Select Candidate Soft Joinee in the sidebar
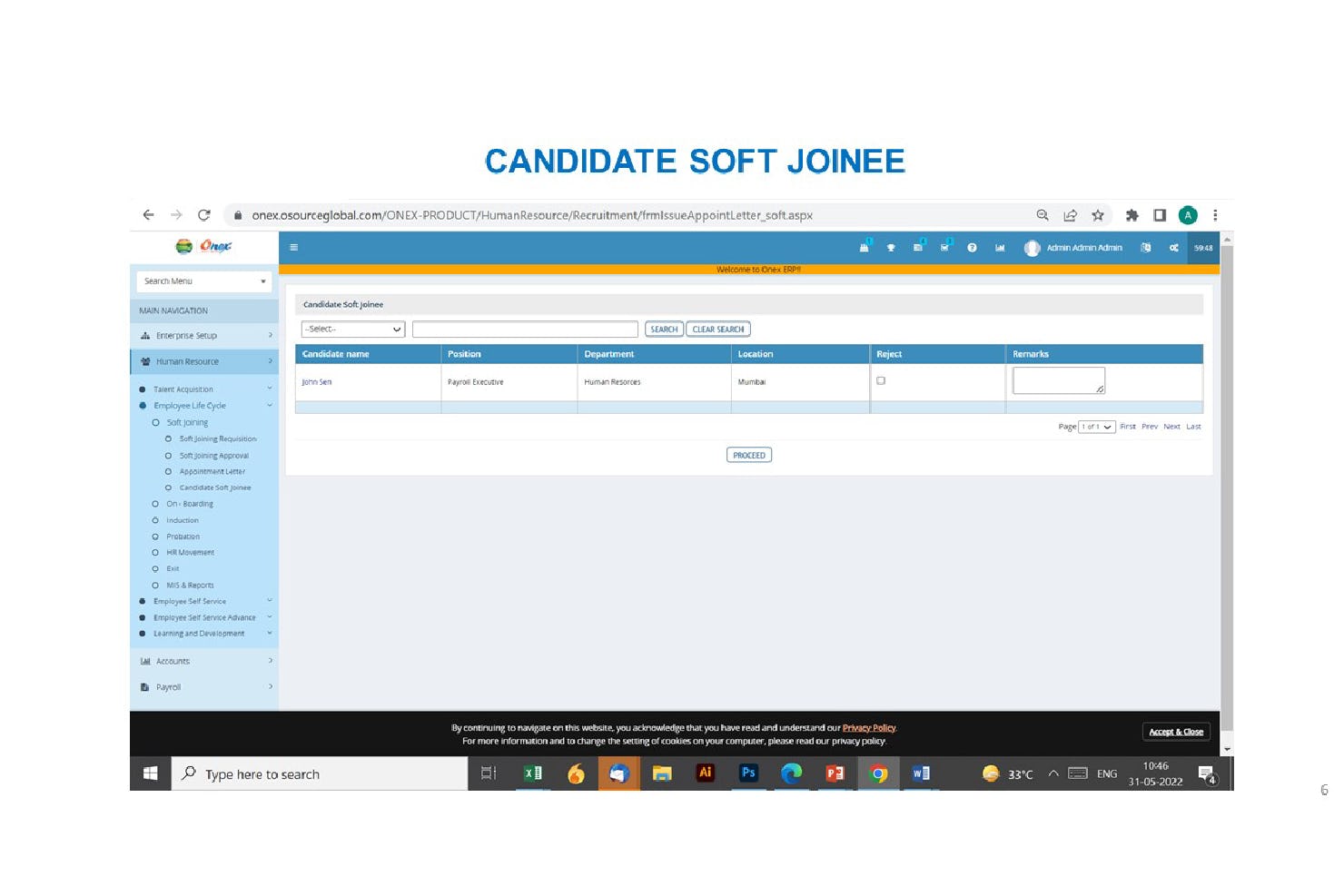 (x=212, y=487)
